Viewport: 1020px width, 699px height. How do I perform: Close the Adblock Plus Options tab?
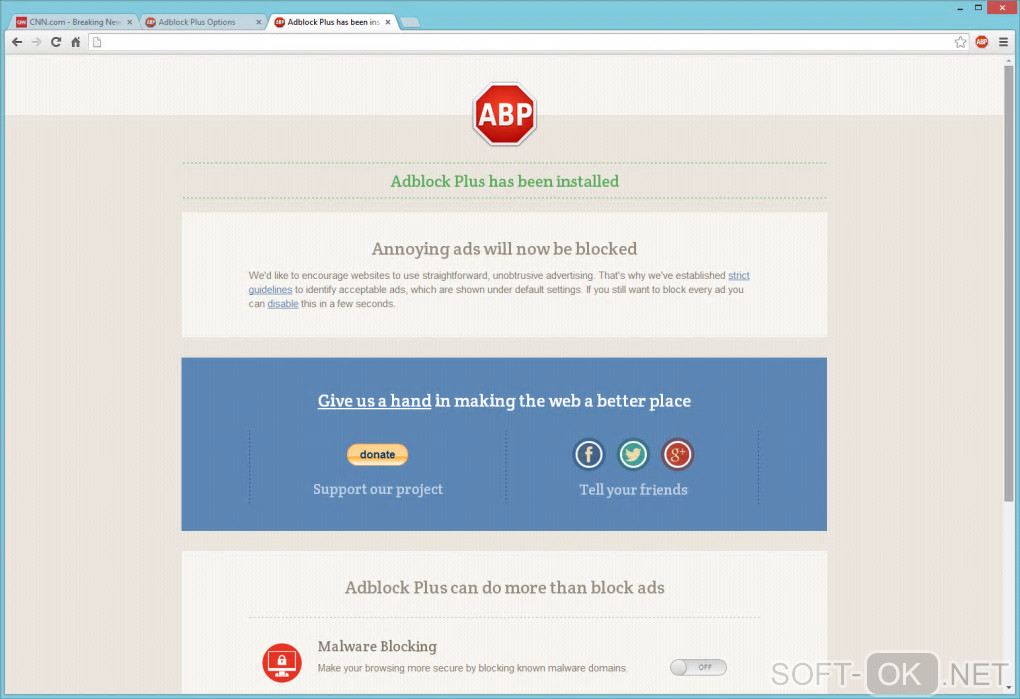258,22
